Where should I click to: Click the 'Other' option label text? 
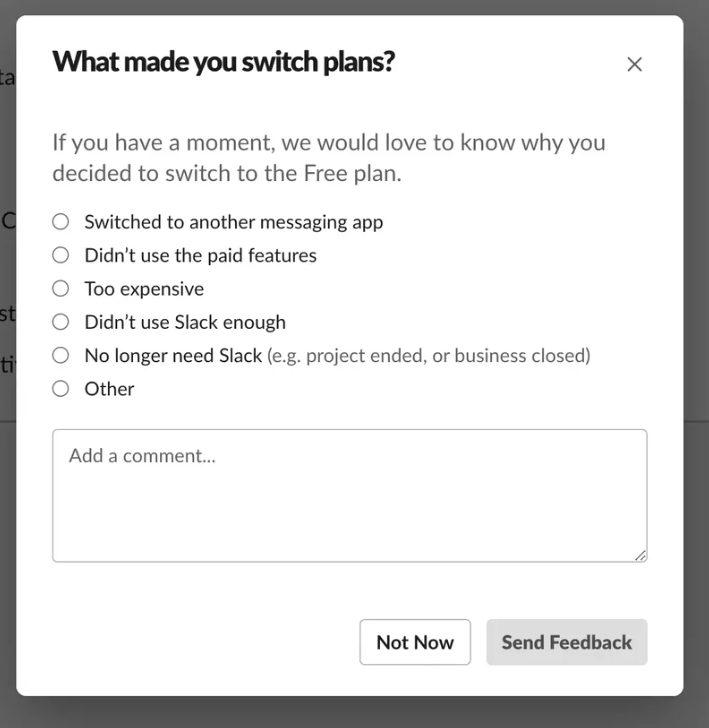[x=109, y=388]
